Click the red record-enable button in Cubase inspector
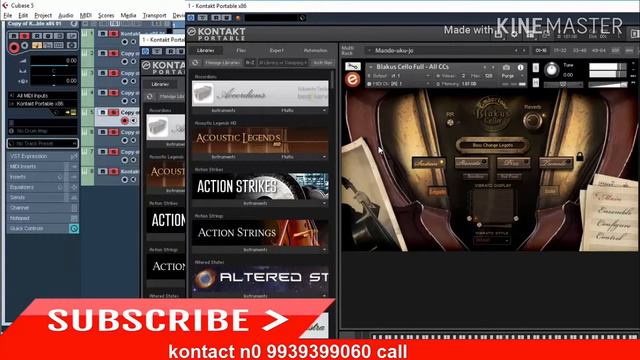This screenshot has width=640, height=360. pos(14,47)
